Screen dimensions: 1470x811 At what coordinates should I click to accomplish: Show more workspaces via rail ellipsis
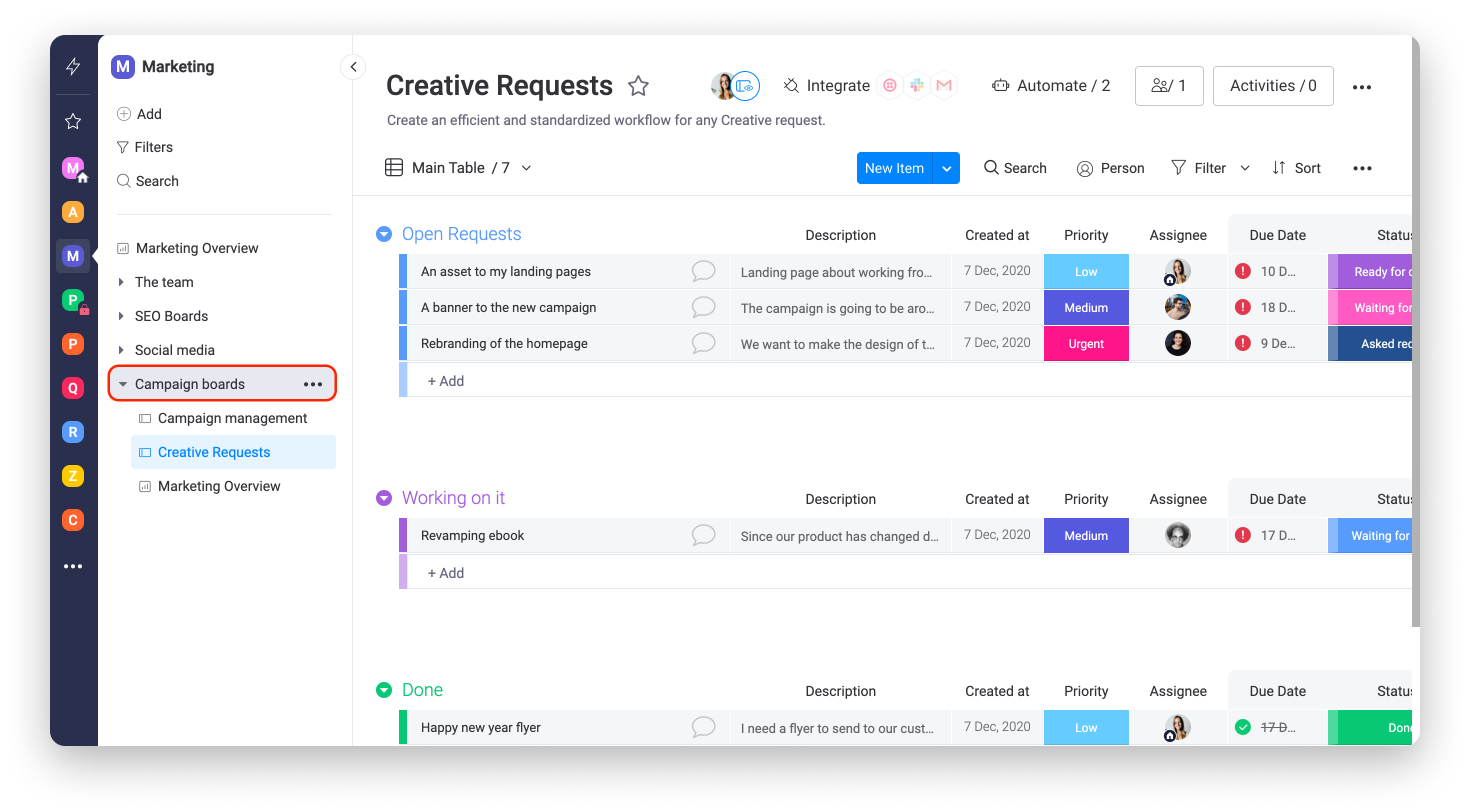73,566
